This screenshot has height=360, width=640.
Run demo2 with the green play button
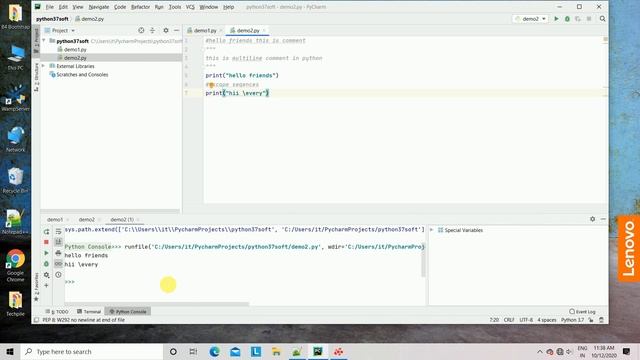pos(556,19)
